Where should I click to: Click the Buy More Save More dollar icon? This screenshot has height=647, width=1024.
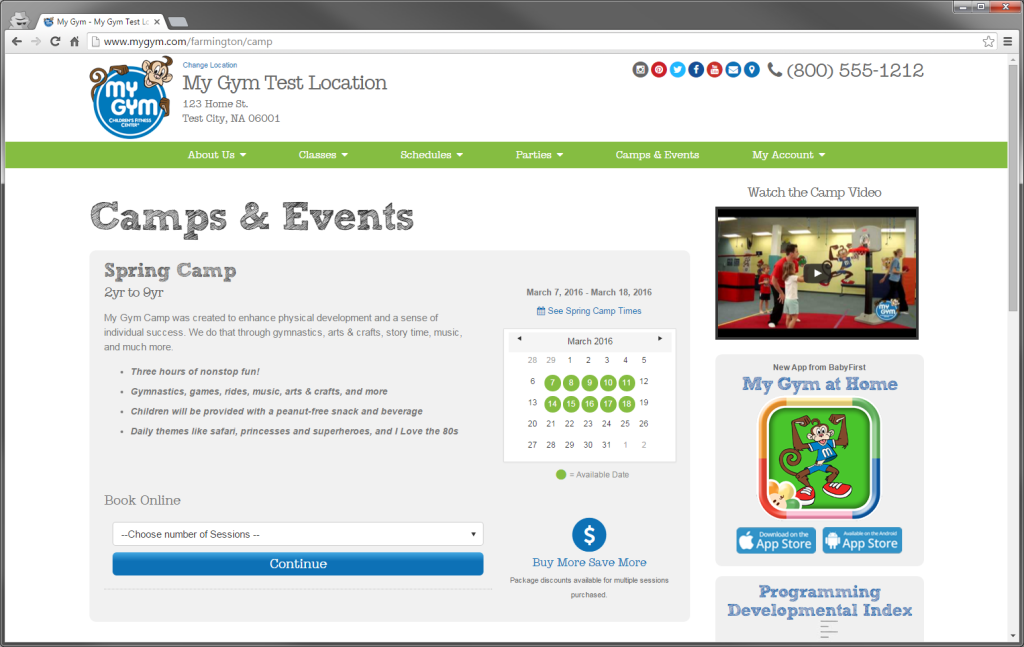(589, 534)
